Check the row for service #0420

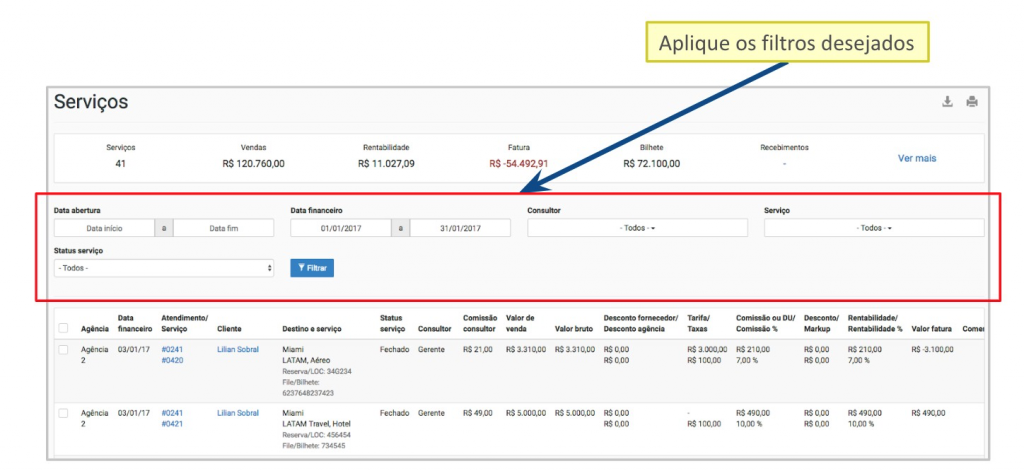63,350
